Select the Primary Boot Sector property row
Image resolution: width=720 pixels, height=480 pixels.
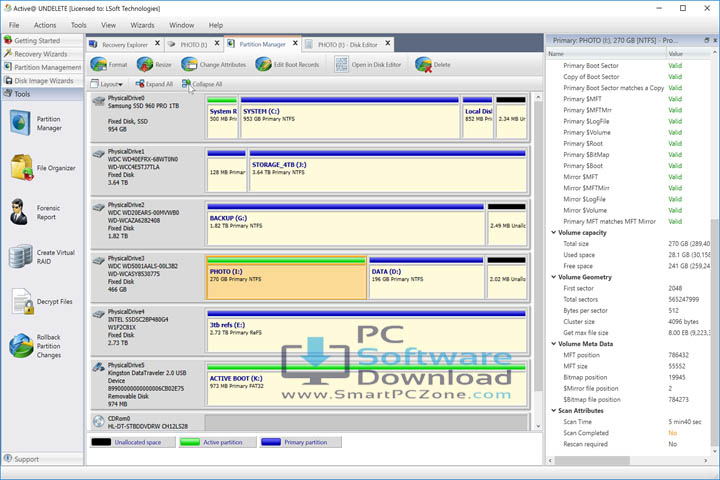pyautogui.click(x=629, y=66)
